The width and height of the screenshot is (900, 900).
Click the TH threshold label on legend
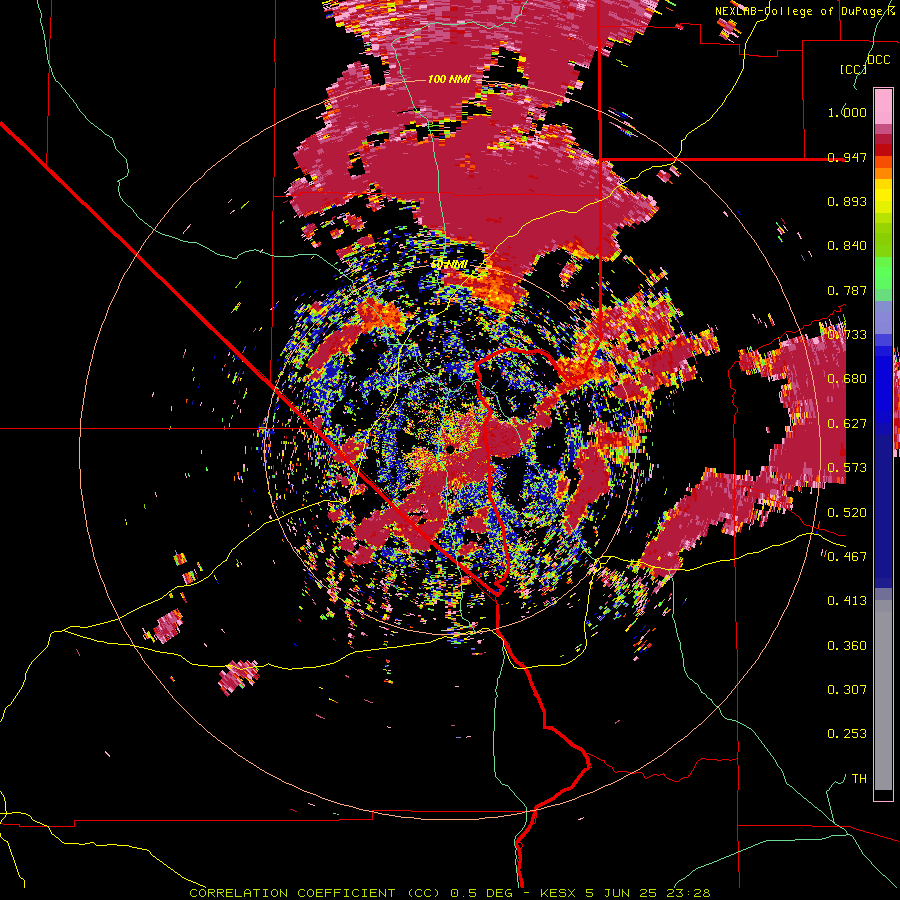point(859,779)
